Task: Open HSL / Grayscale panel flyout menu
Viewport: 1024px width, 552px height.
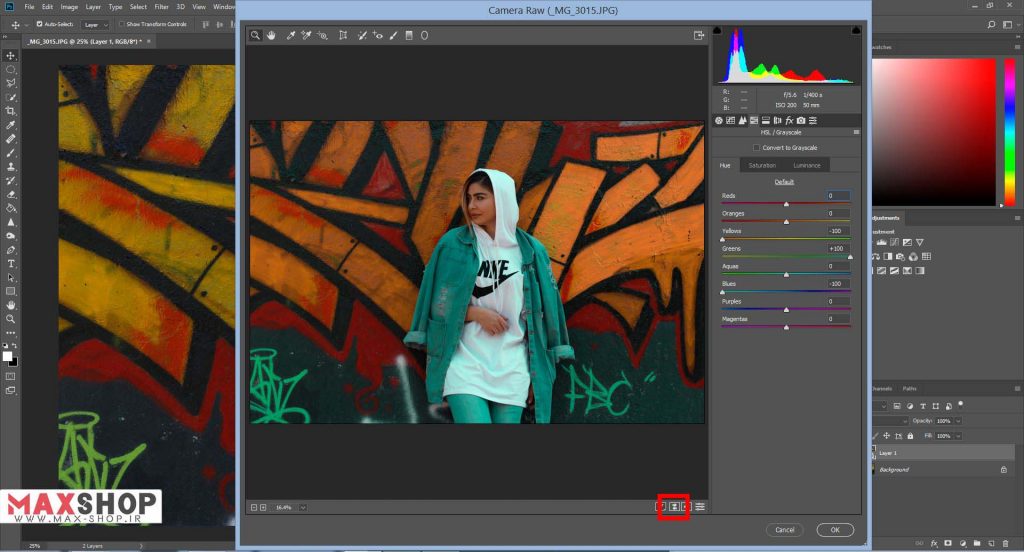Action: click(x=856, y=132)
